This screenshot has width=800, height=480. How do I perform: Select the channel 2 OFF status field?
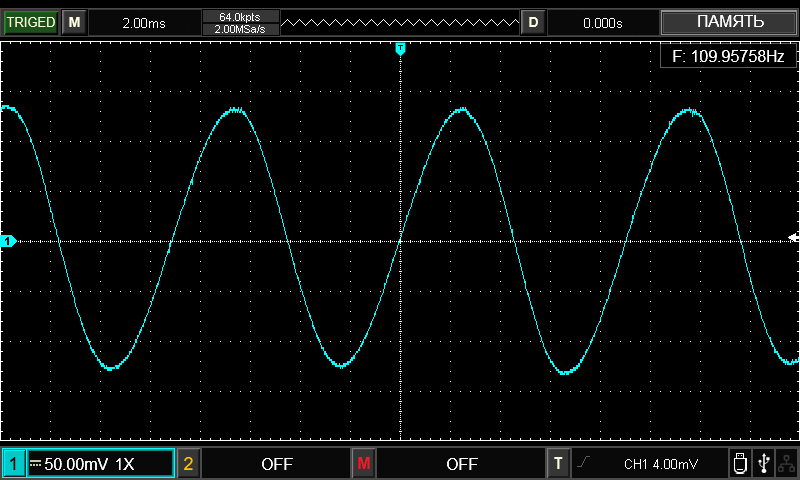point(276,464)
